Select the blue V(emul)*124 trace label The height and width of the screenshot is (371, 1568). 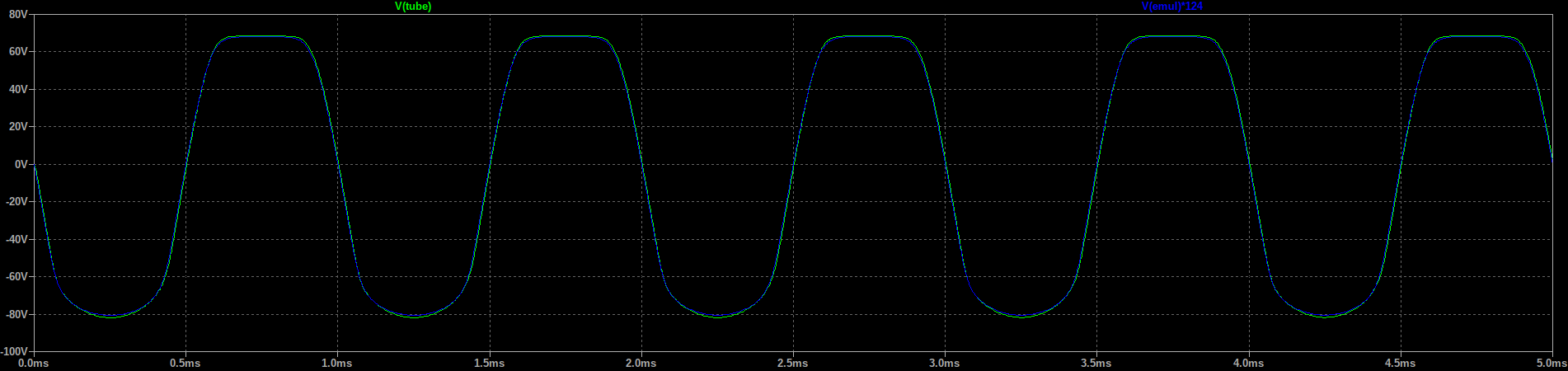pos(1171,7)
